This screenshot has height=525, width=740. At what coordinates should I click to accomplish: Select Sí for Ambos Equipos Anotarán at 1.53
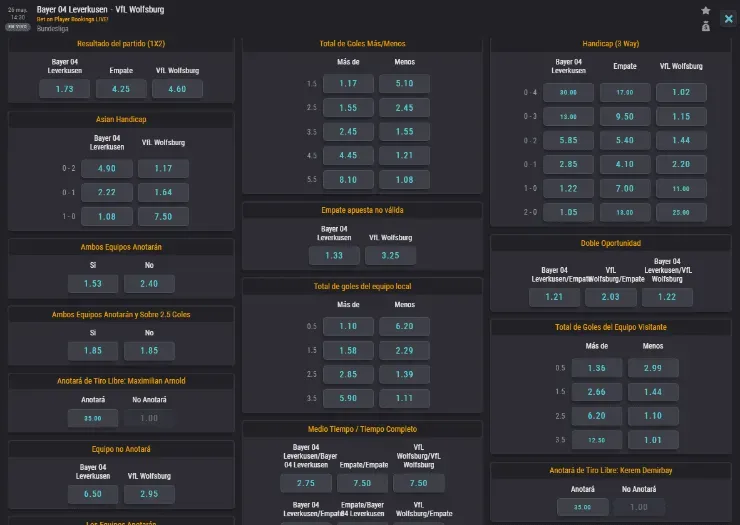tap(93, 283)
